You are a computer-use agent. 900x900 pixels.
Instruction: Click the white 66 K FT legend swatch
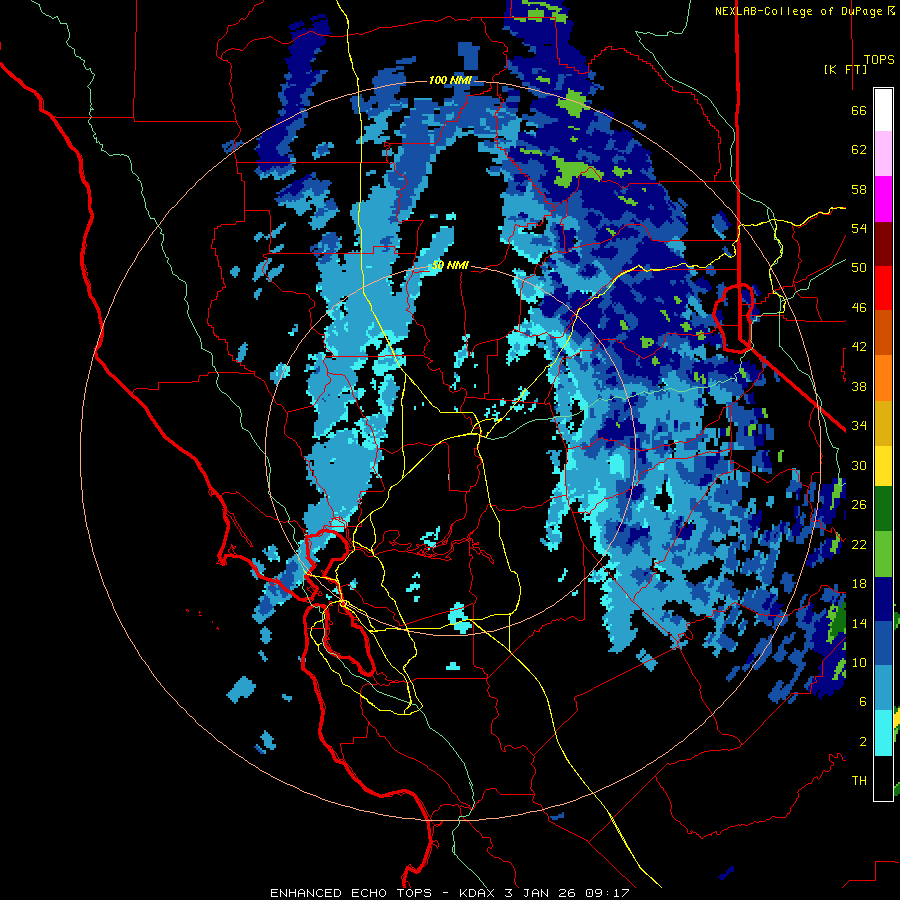click(883, 110)
